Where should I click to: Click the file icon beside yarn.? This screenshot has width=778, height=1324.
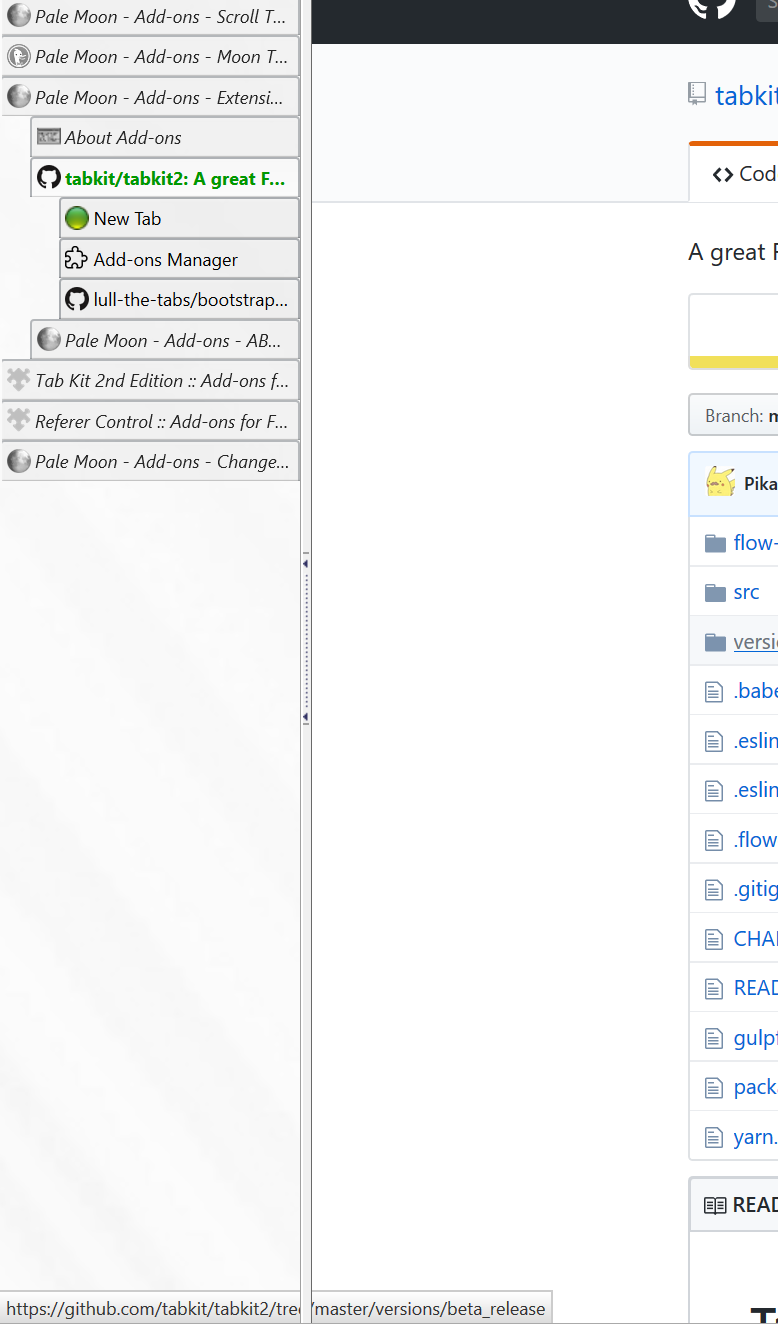coord(714,1137)
